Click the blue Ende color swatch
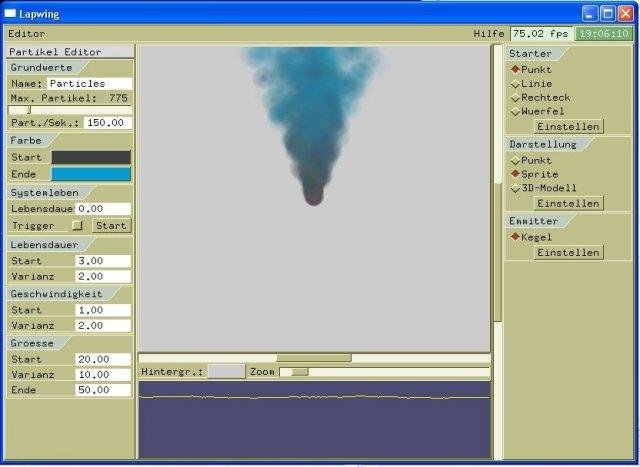Screen dimensions: 640x467 click(x=90, y=174)
